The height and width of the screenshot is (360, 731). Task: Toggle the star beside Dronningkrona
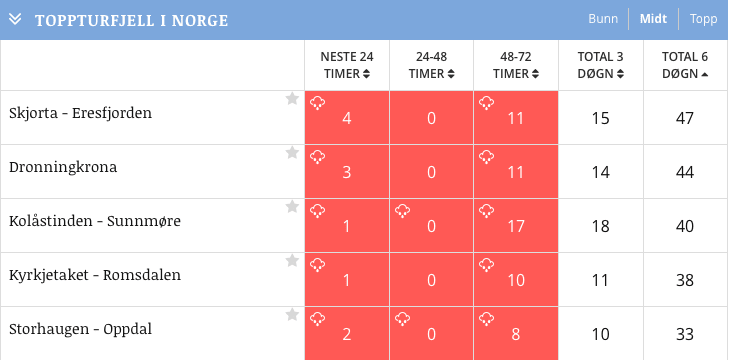point(292,152)
